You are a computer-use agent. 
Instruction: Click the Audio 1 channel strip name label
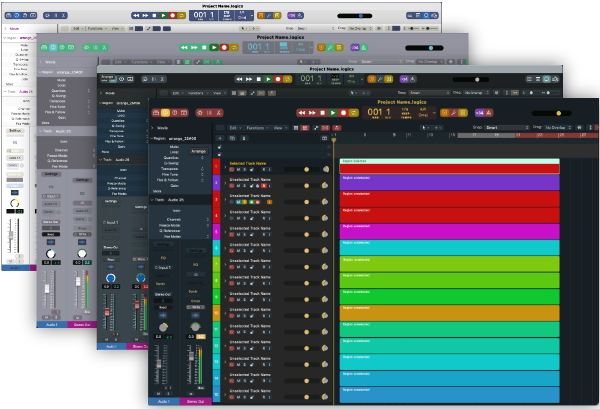pyautogui.click(x=164, y=401)
